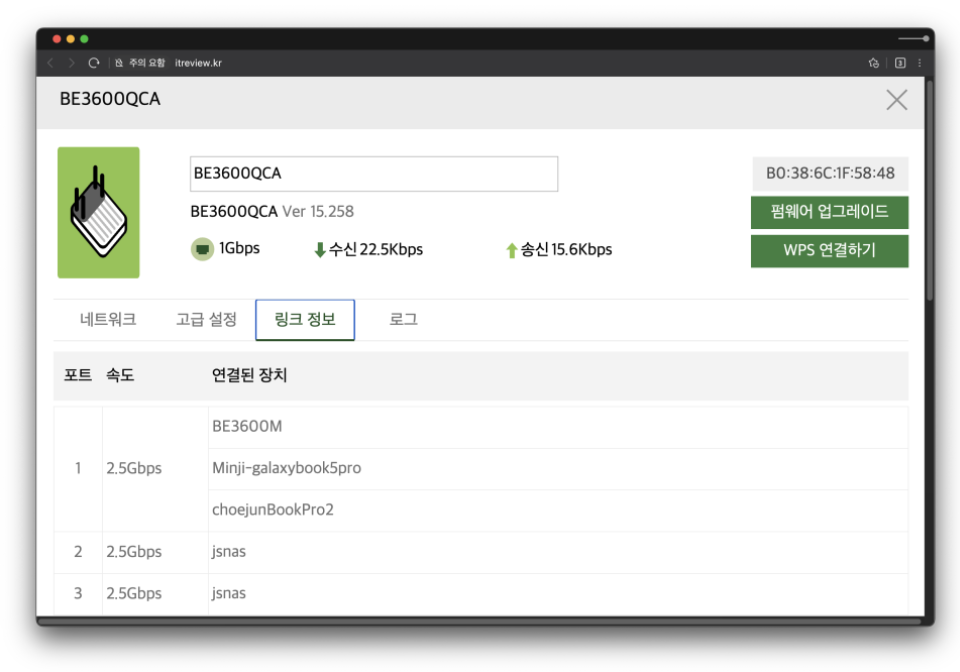This screenshot has width=960, height=672.
Task: Click the green router device image
Action: (x=98, y=212)
